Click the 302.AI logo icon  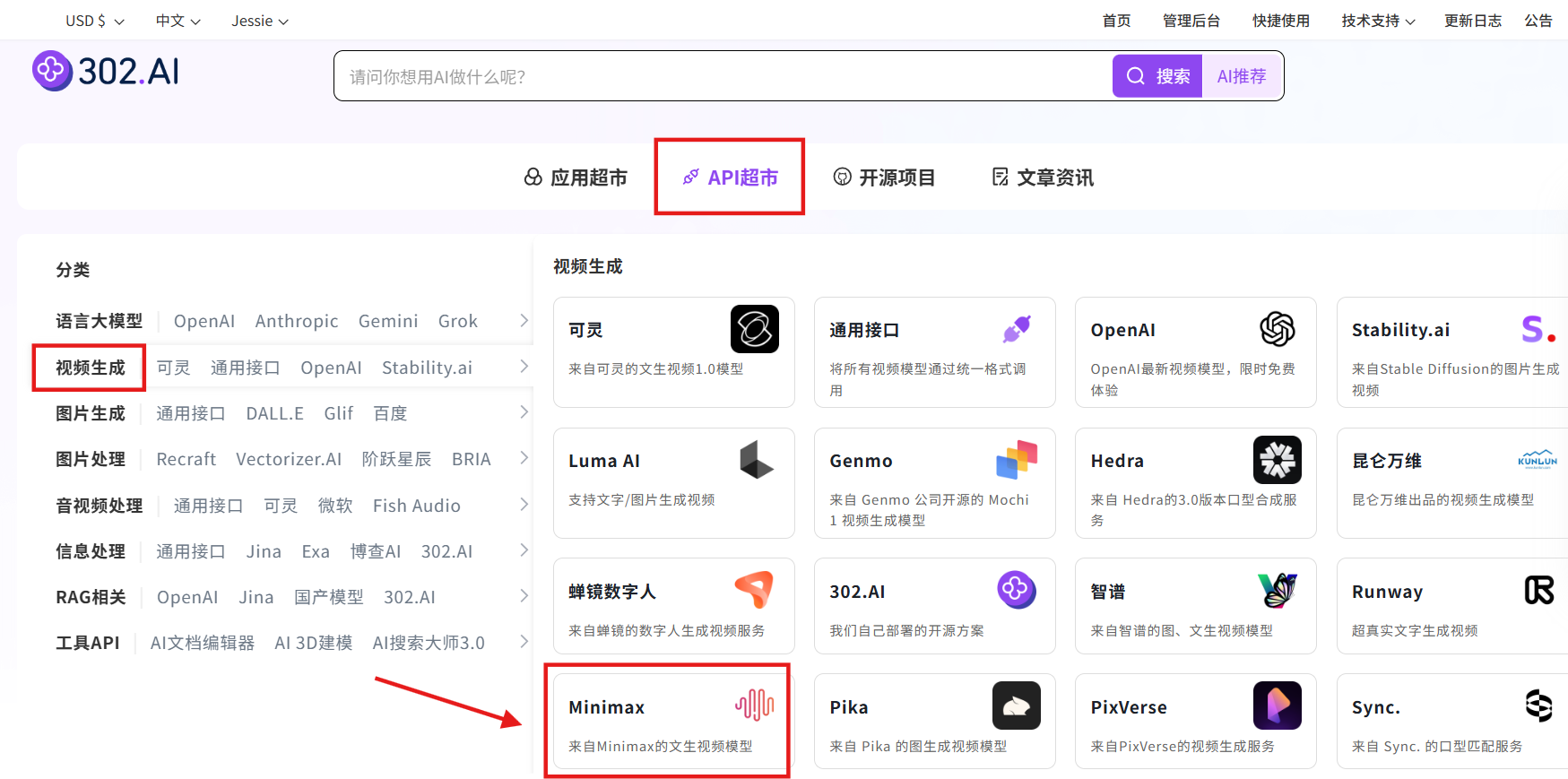click(52, 71)
